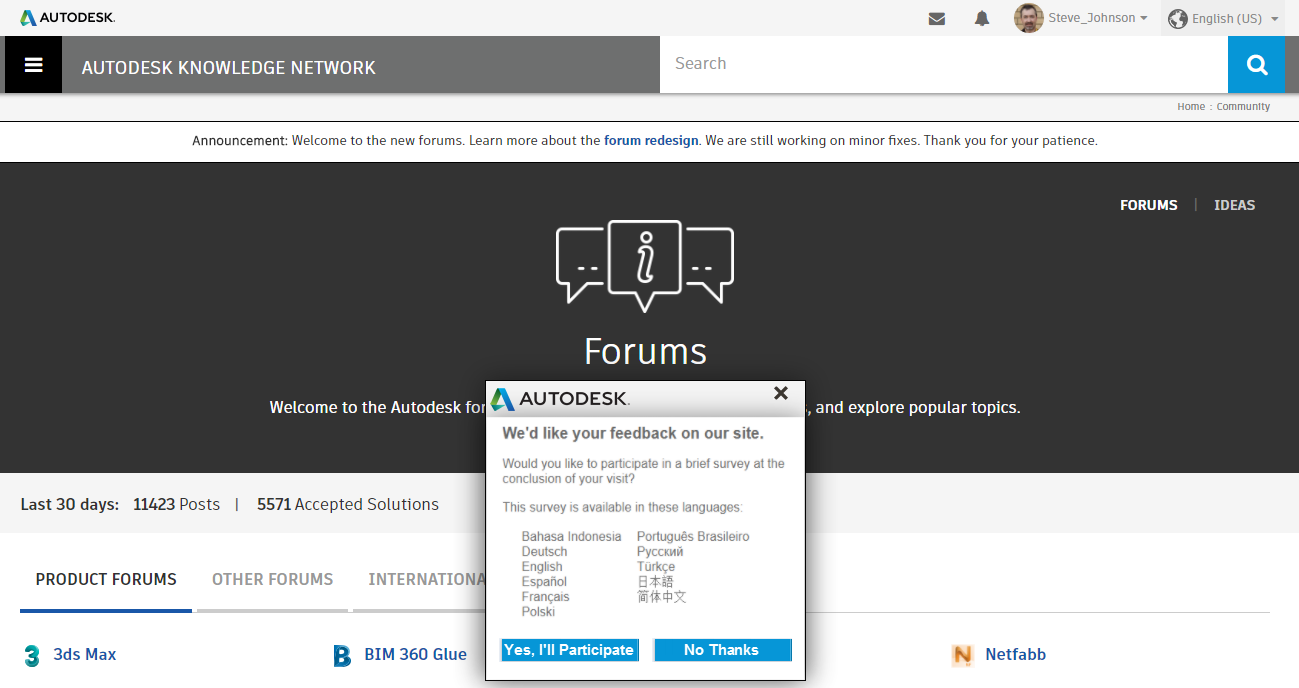Click 'Türkçe' in survey language list

(656, 567)
